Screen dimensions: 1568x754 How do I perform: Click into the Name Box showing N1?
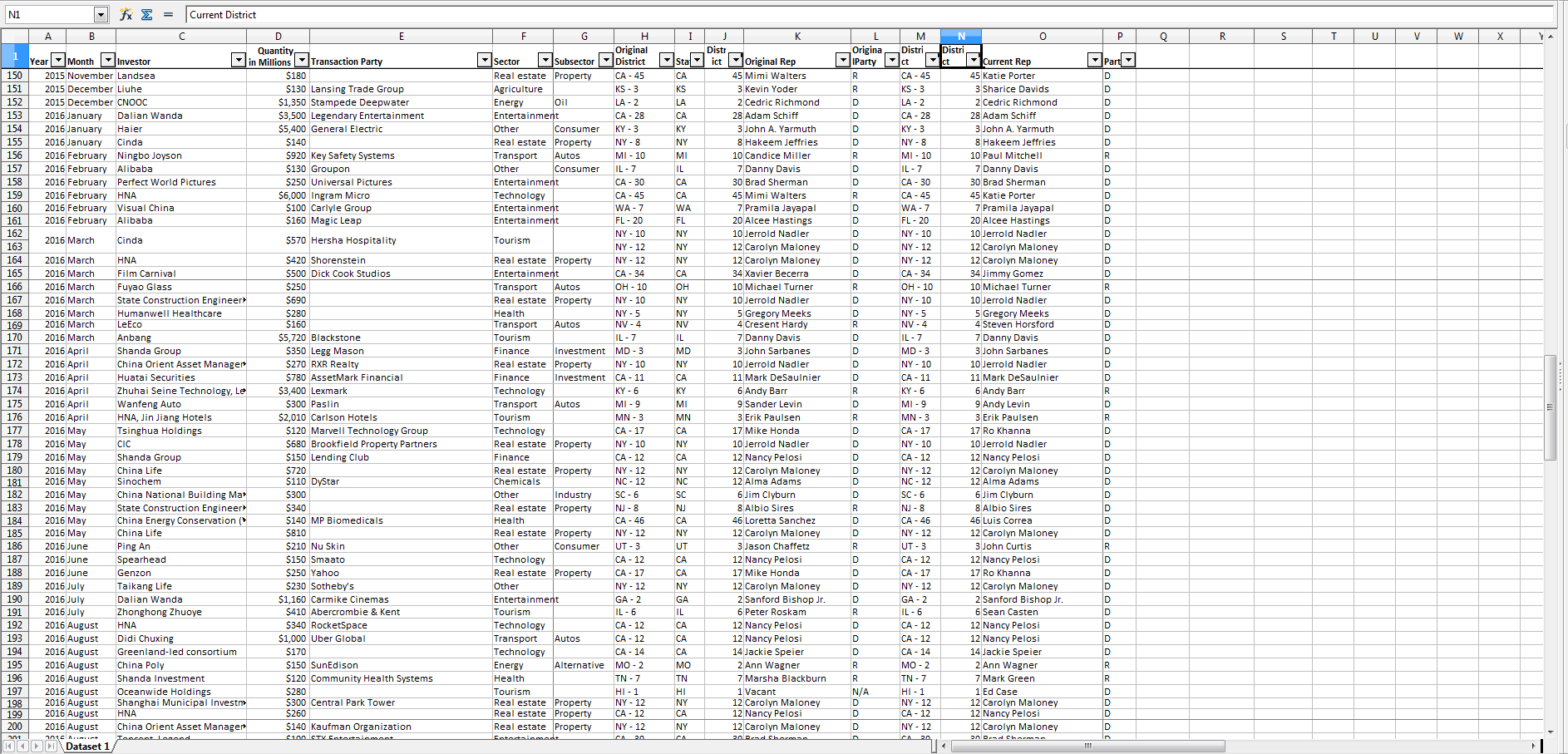[48, 14]
